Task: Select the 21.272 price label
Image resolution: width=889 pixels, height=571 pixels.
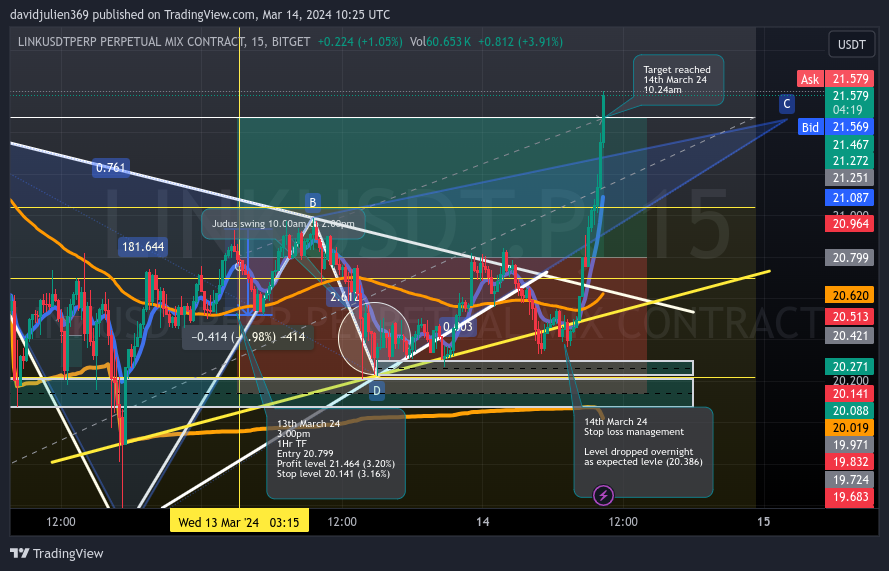Action: point(849,160)
